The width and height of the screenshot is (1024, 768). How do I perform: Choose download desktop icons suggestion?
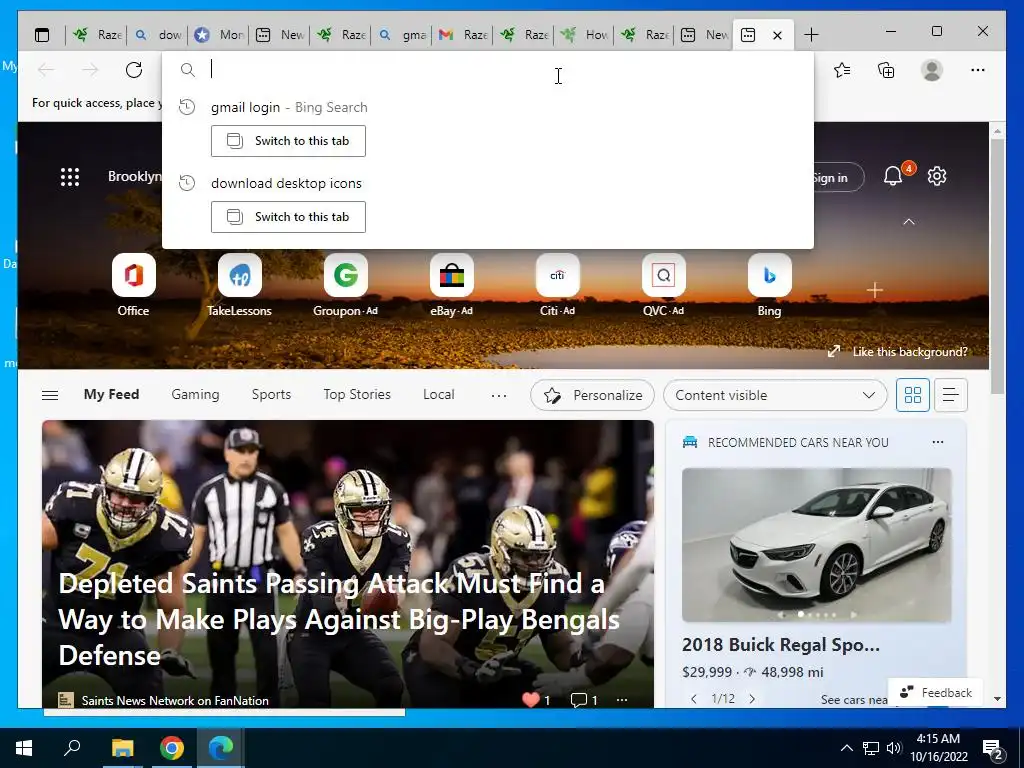(x=286, y=183)
